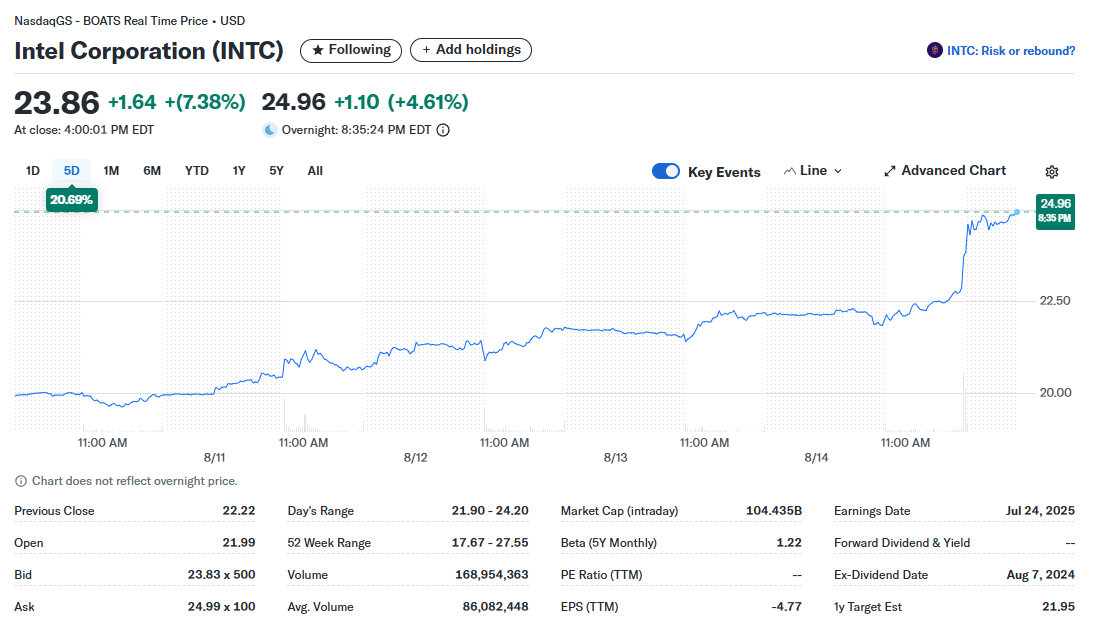The width and height of the screenshot is (1094, 633).
Task: Click Market Cap (intraday) label
Action: point(620,511)
